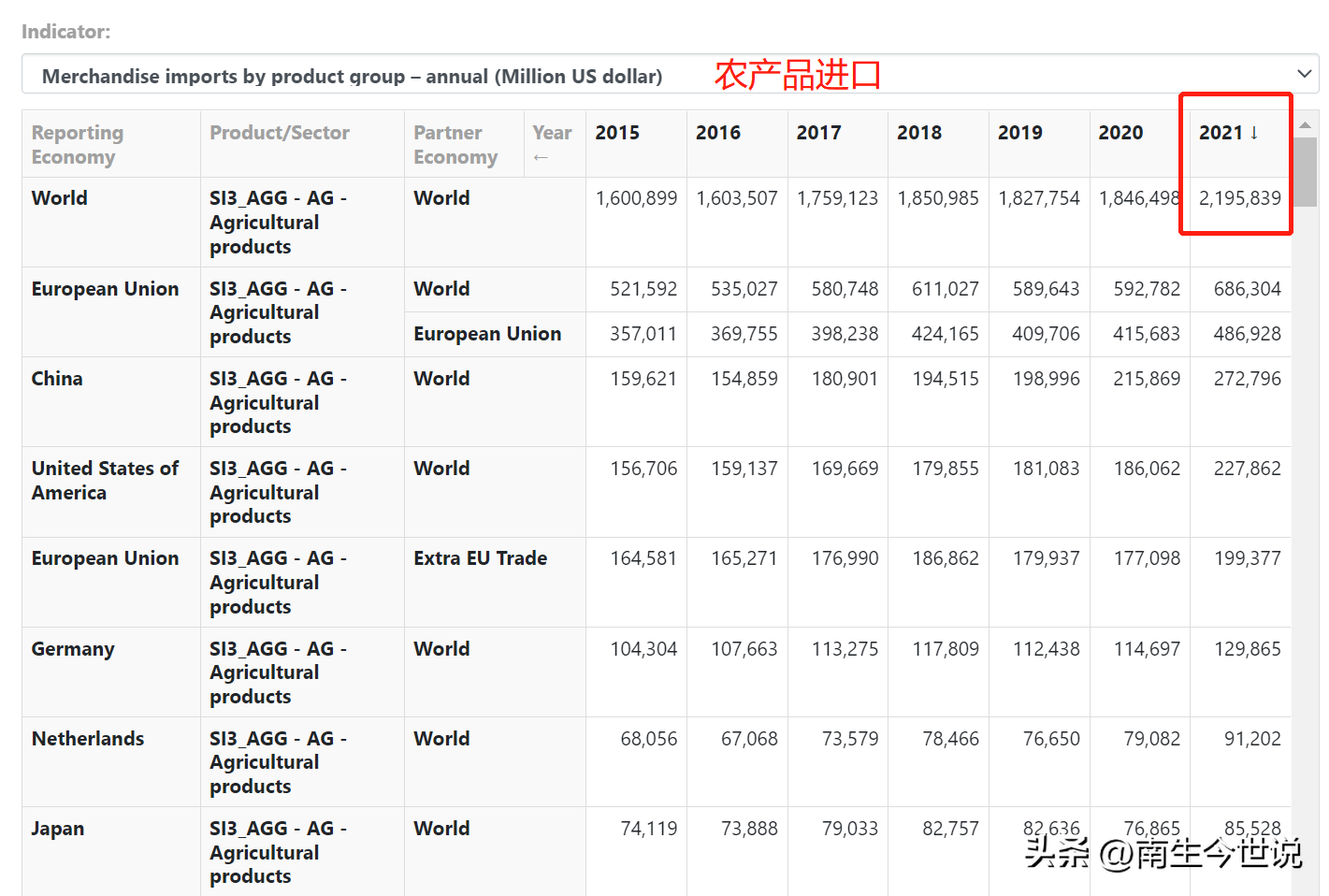The image size is (1329, 896).
Task: Click the 2018 column header
Action: 919,133
